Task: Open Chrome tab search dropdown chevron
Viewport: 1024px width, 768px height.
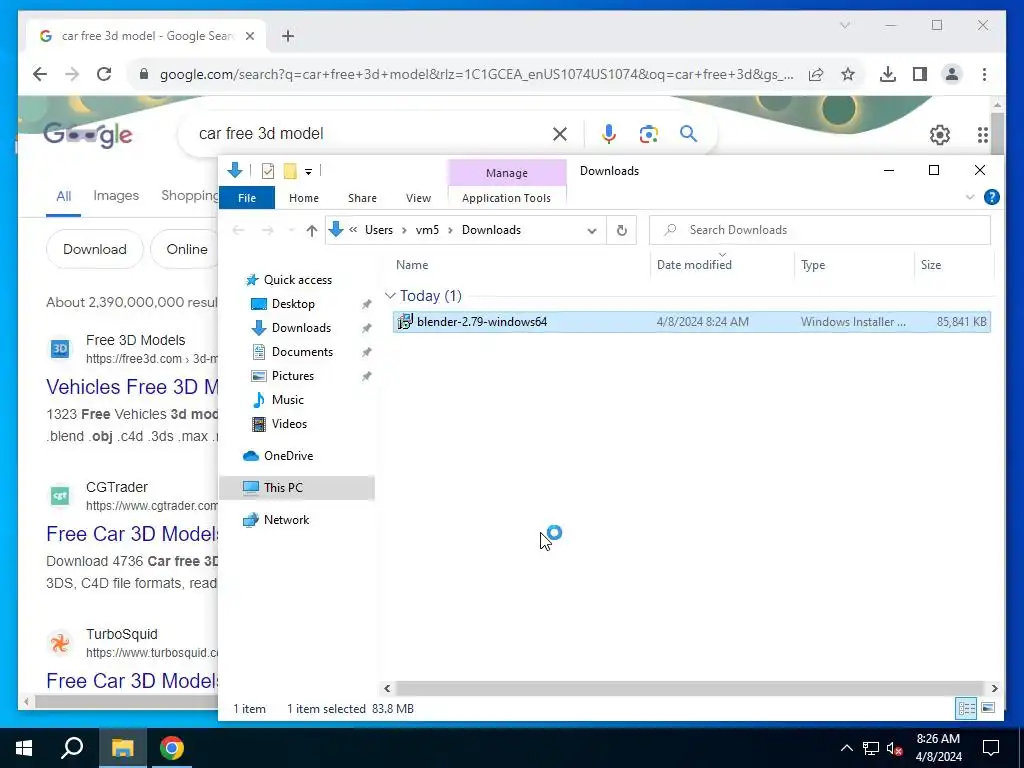Action: coord(844,25)
